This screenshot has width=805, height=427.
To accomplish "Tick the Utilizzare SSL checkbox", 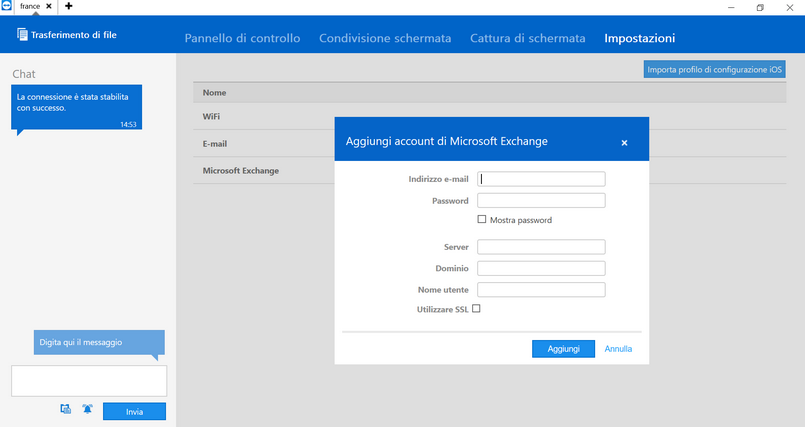I will tap(476, 308).
